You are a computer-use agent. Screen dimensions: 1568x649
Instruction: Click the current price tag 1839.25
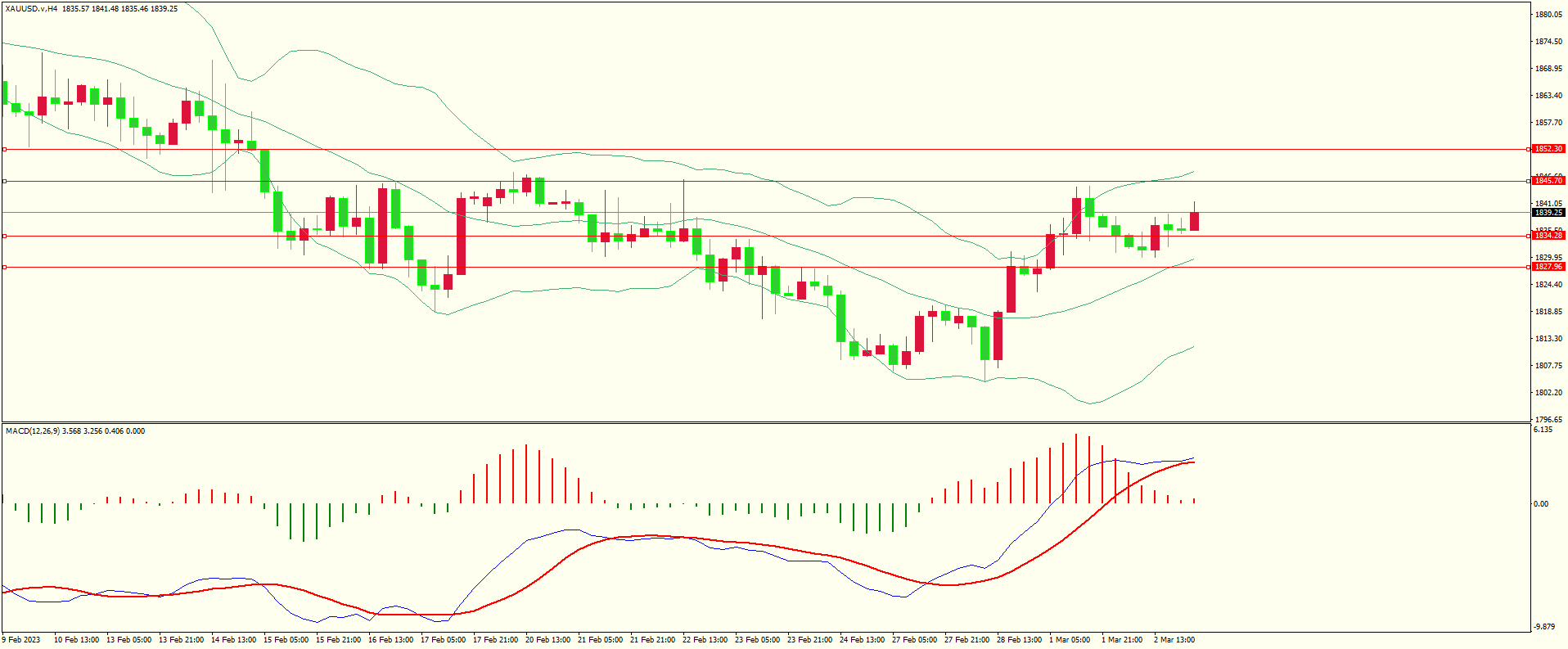pos(1548,213)
